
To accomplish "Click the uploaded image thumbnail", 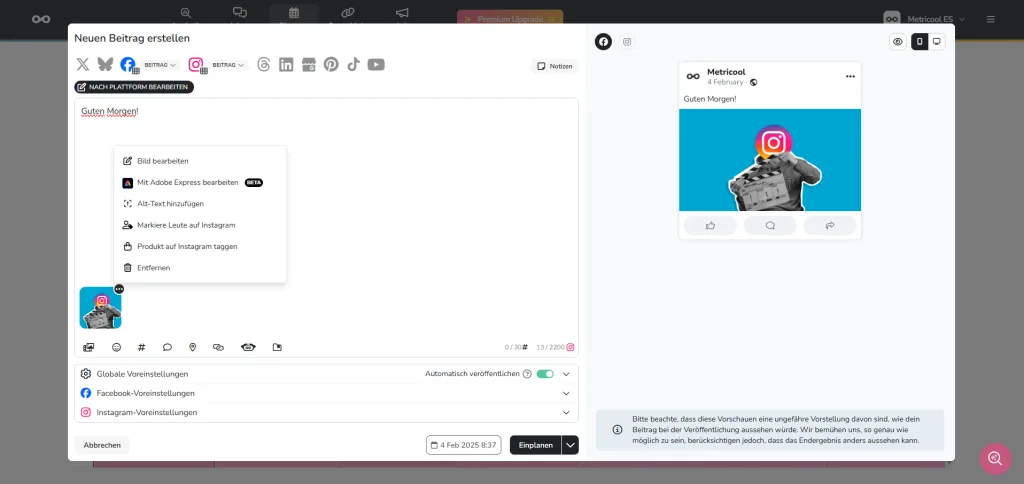I will point(100,309).
